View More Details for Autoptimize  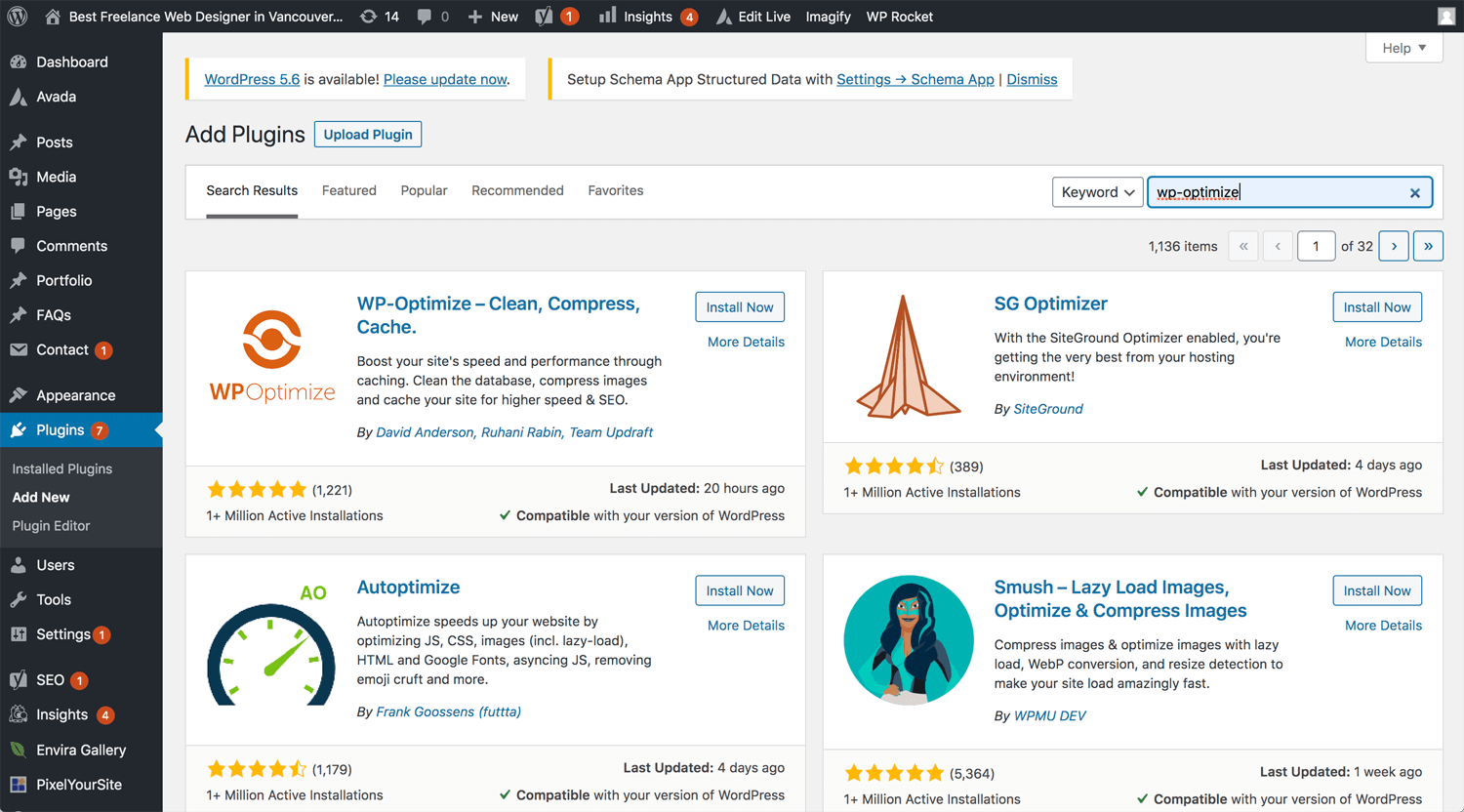coord(746,626)
